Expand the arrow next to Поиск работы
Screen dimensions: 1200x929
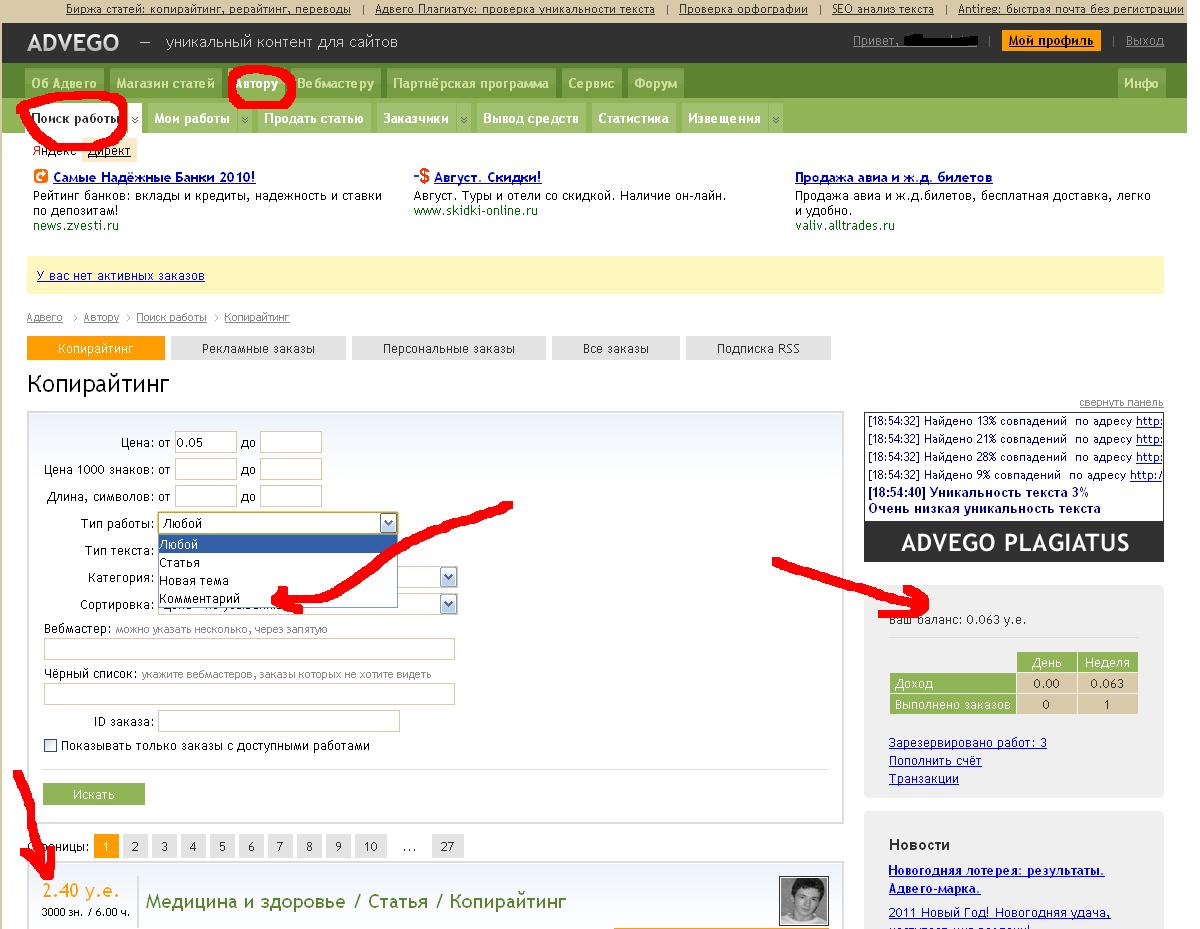pyautogui.click(x=135, y=119)
